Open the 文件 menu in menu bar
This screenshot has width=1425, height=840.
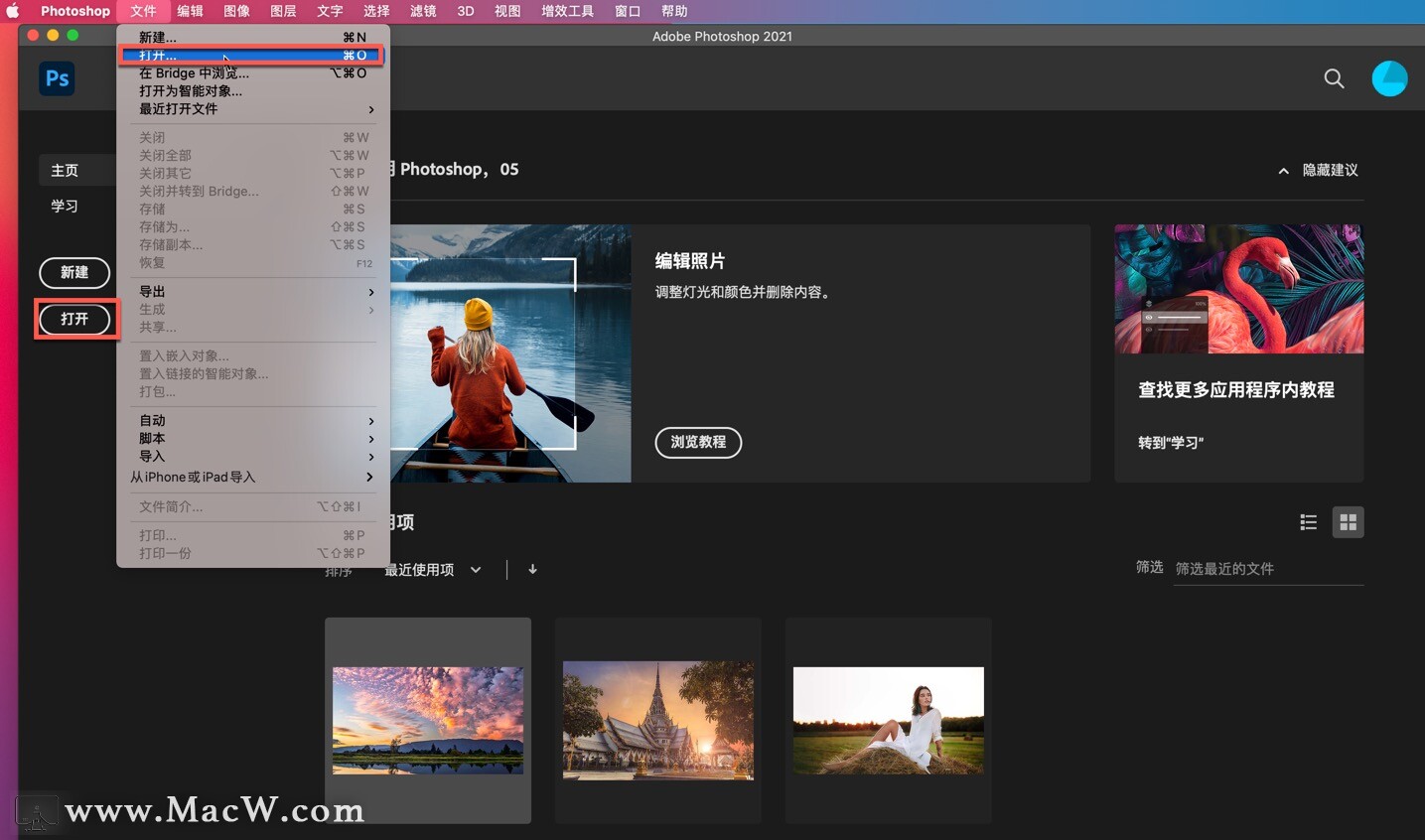click(x=143, y=11)
